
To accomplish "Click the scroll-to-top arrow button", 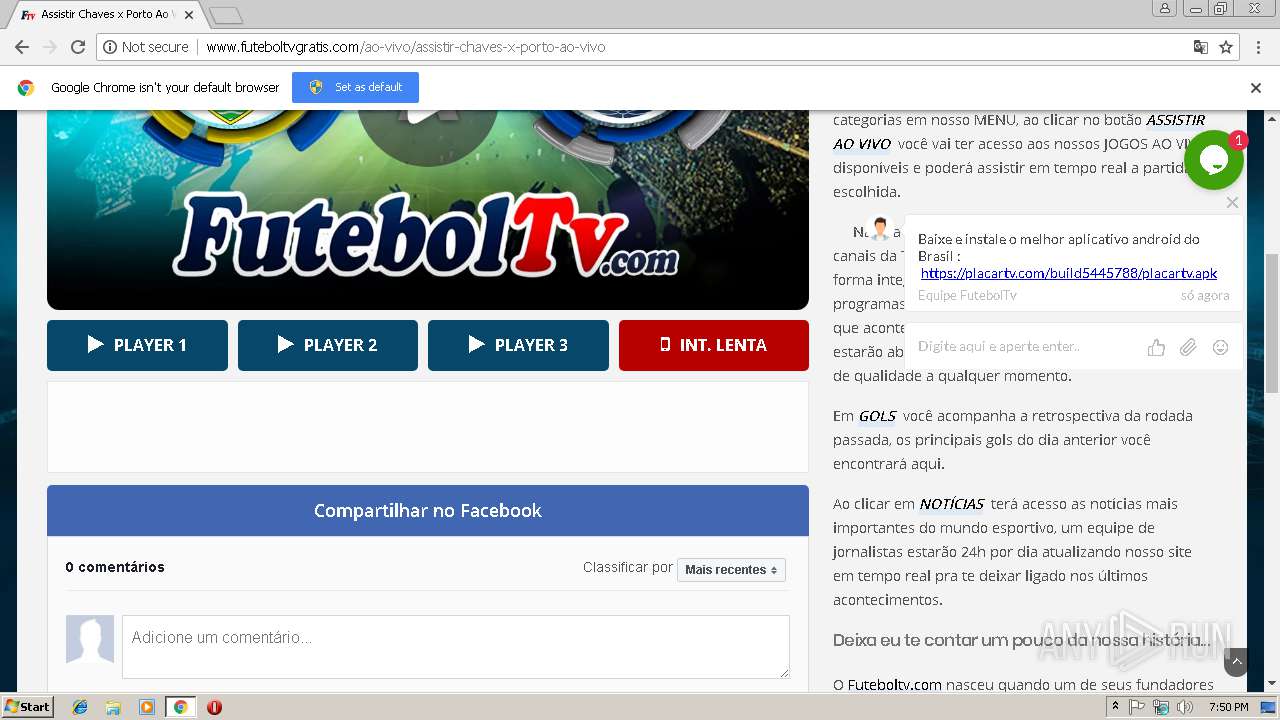I will (1236, 661).
